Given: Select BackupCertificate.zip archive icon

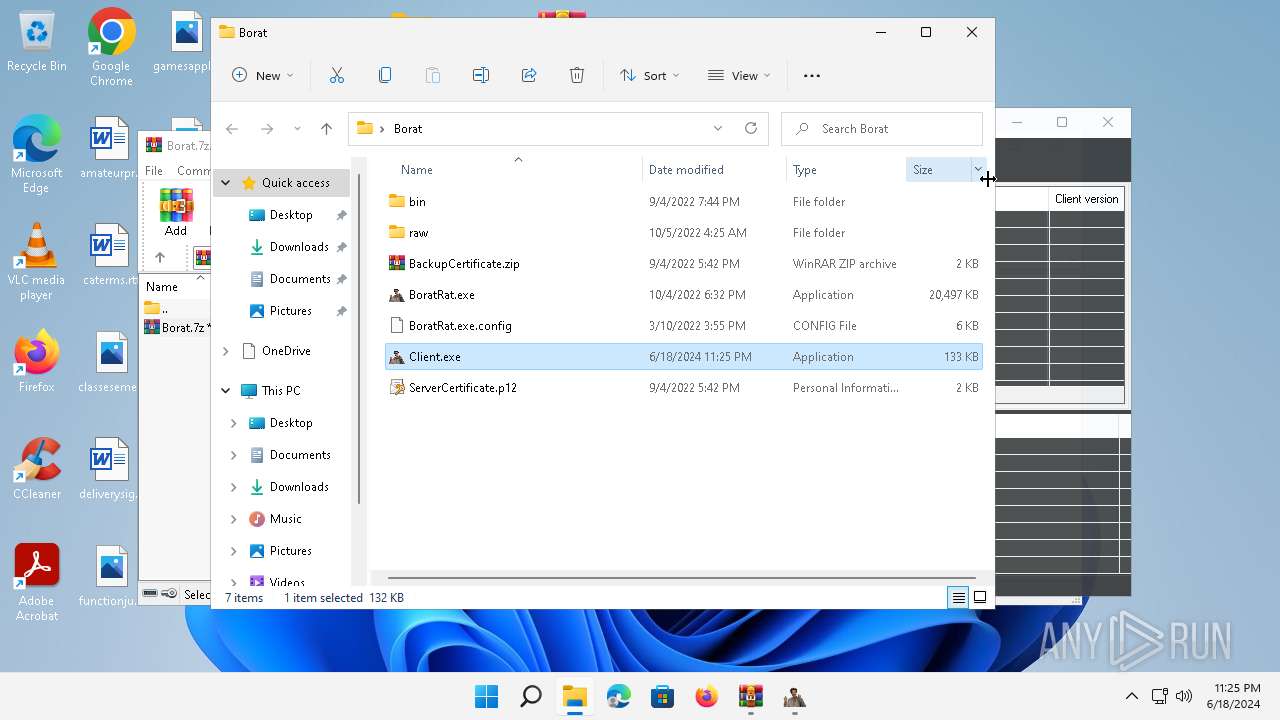Looking at the screenshot, I should [x=396, y=263].
